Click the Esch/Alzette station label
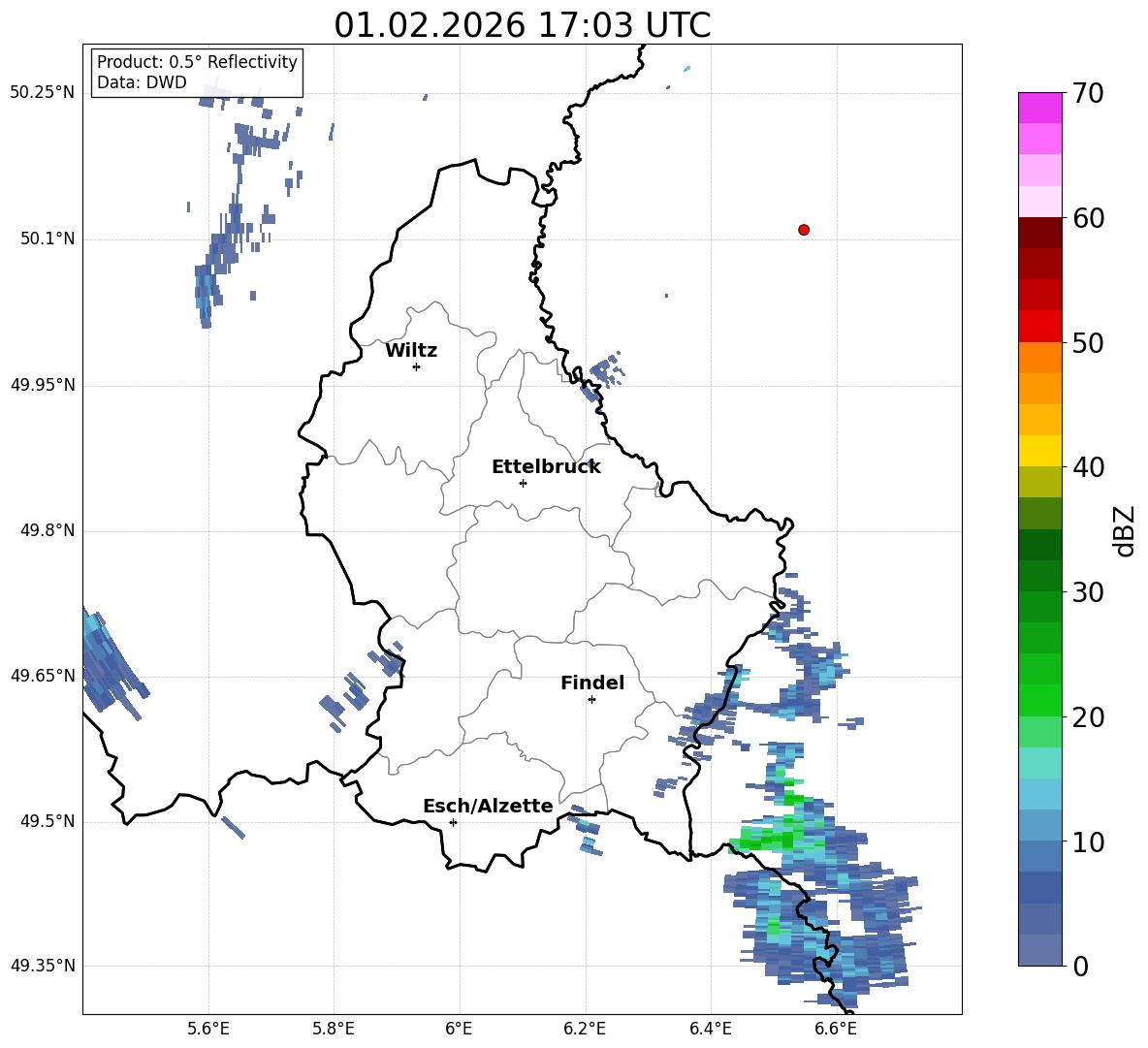Image resolution: width=1148 pixels, height=1048 pixels. click(489, 806)
